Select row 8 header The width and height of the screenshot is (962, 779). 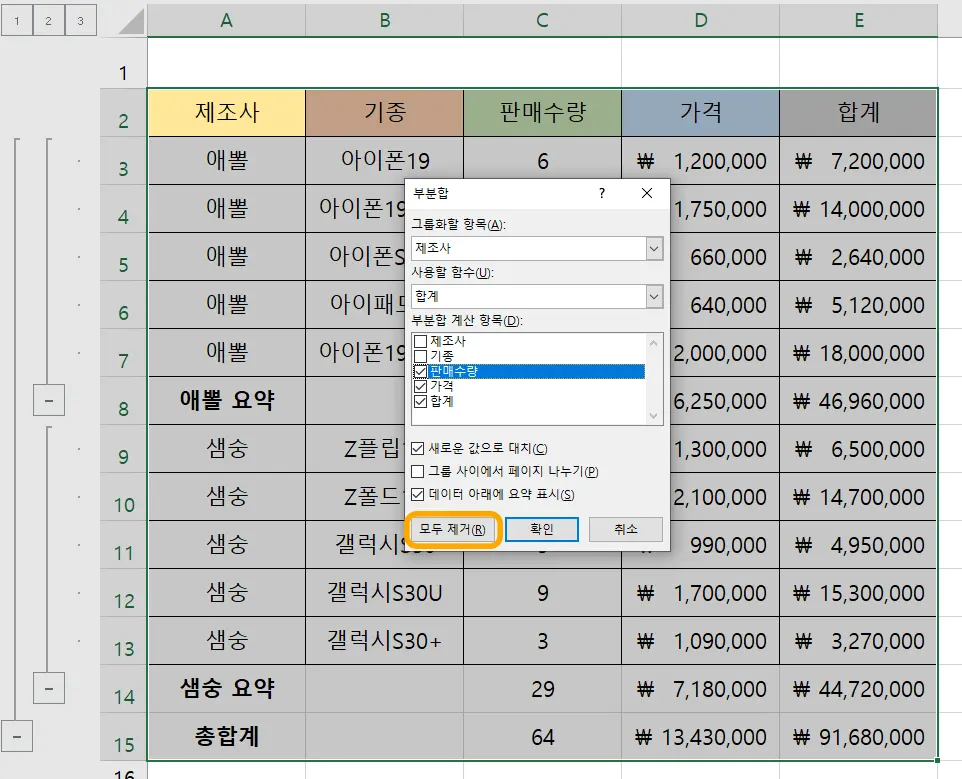pos(123,401)
